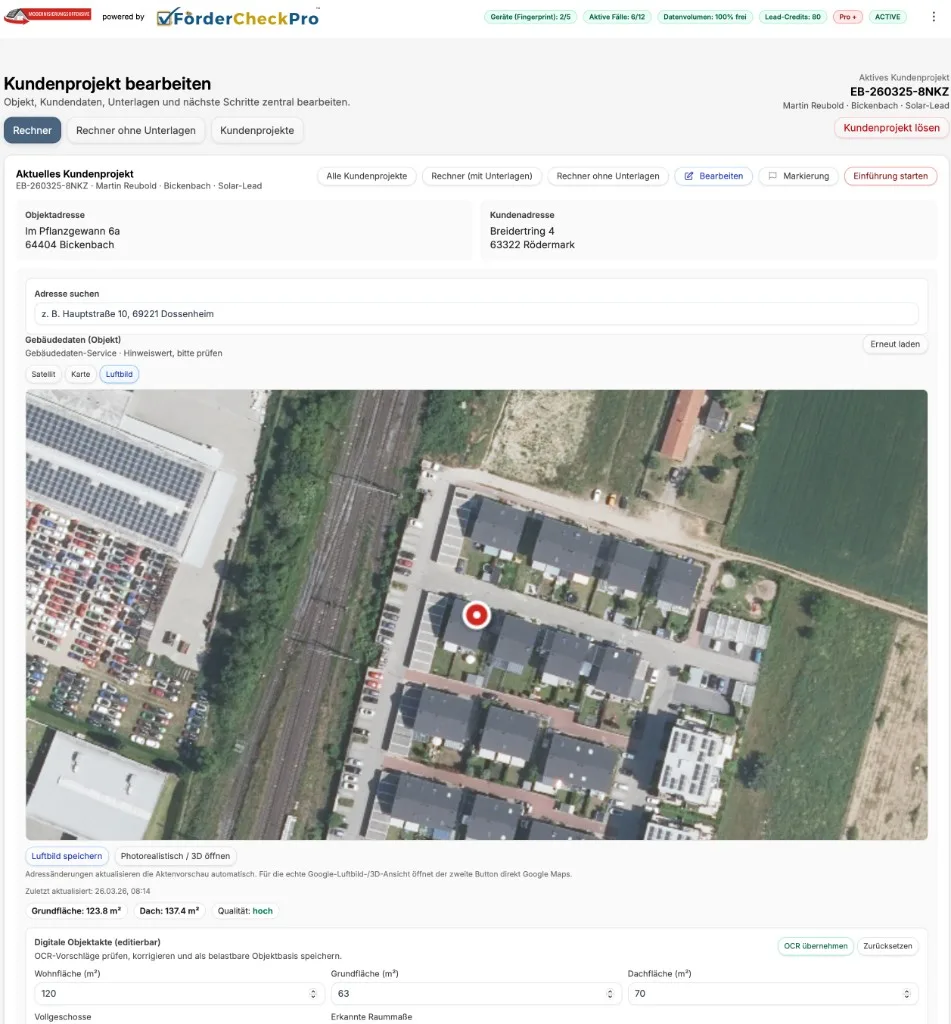The height and width of the screenshot is (1024, 951).
Task: Open Alle Kundenprojekte
Action: [366, 176]
